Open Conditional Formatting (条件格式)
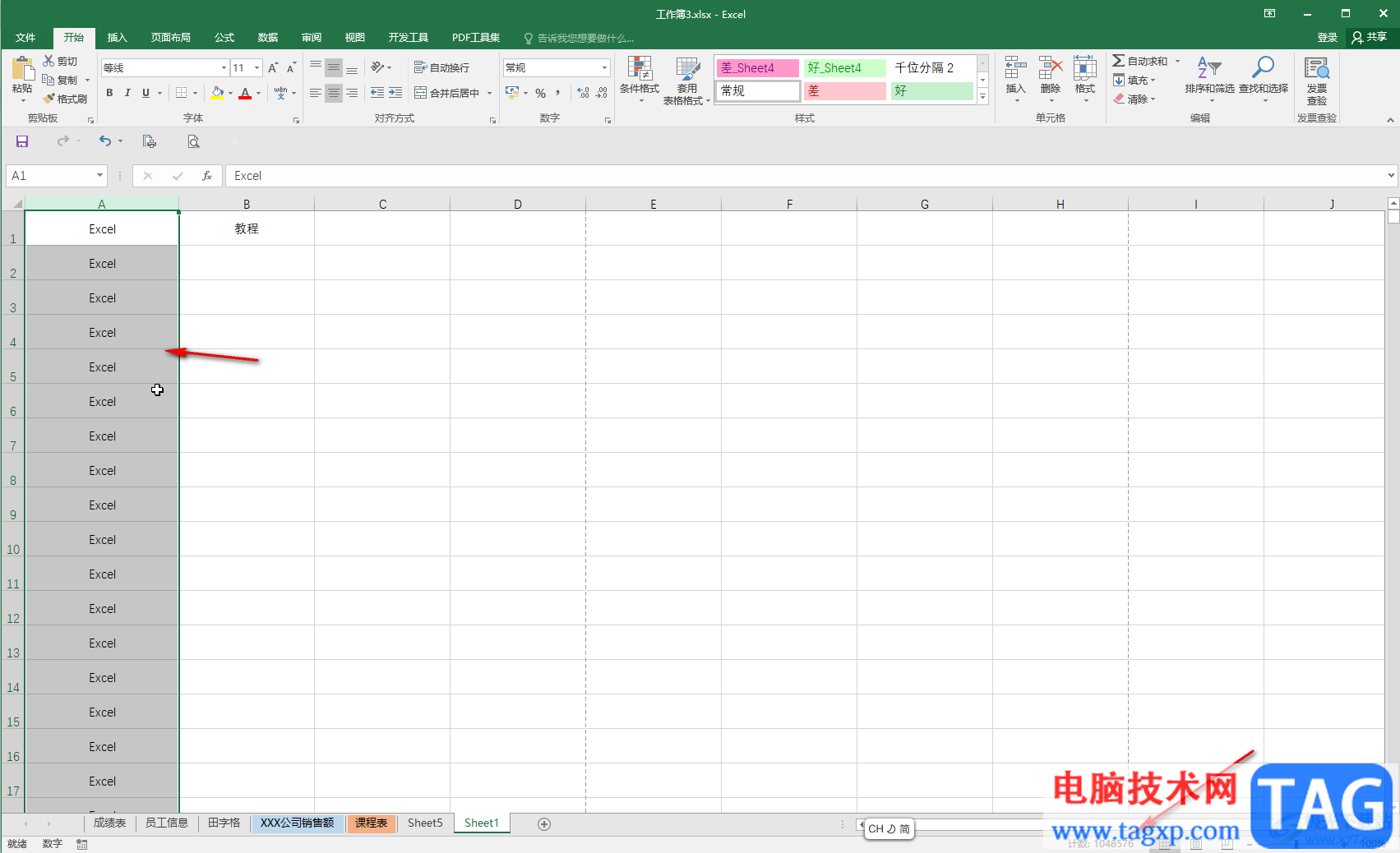 [x=640, y=81]
